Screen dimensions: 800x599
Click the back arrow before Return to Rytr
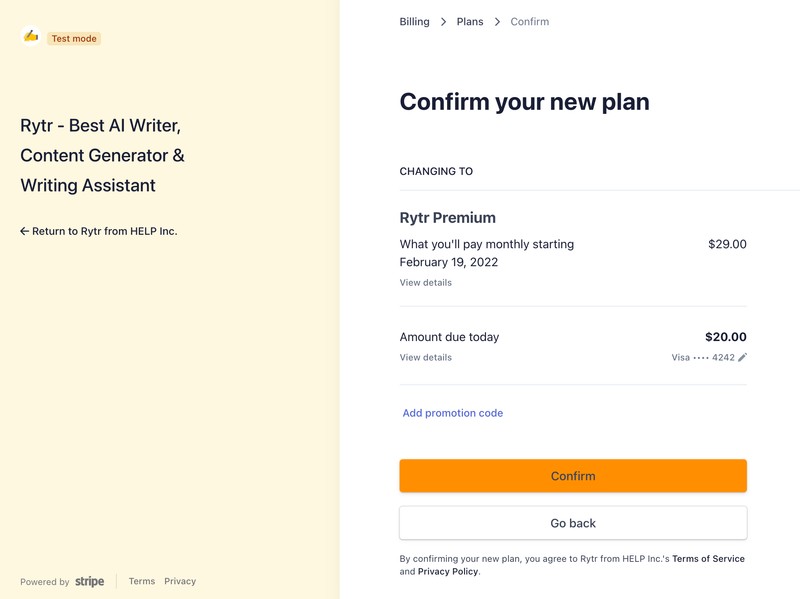pyautogui.click(x=24, y=231)
